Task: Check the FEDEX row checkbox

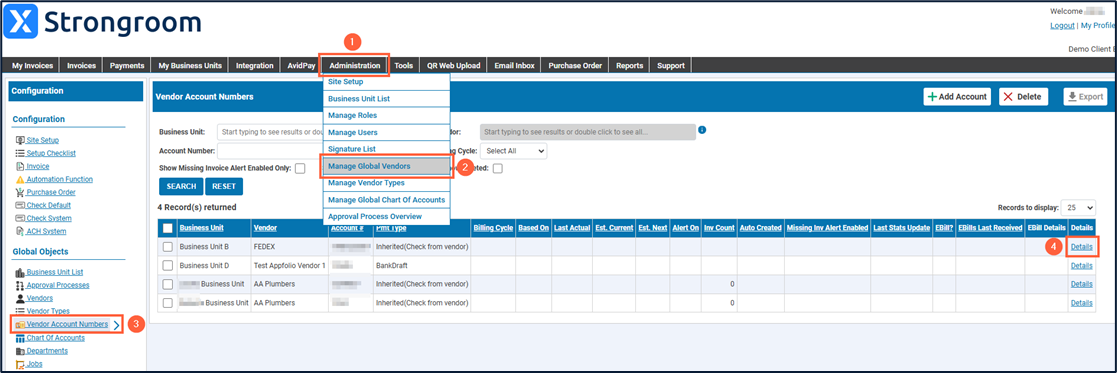Action: click(x=168, y=246)
